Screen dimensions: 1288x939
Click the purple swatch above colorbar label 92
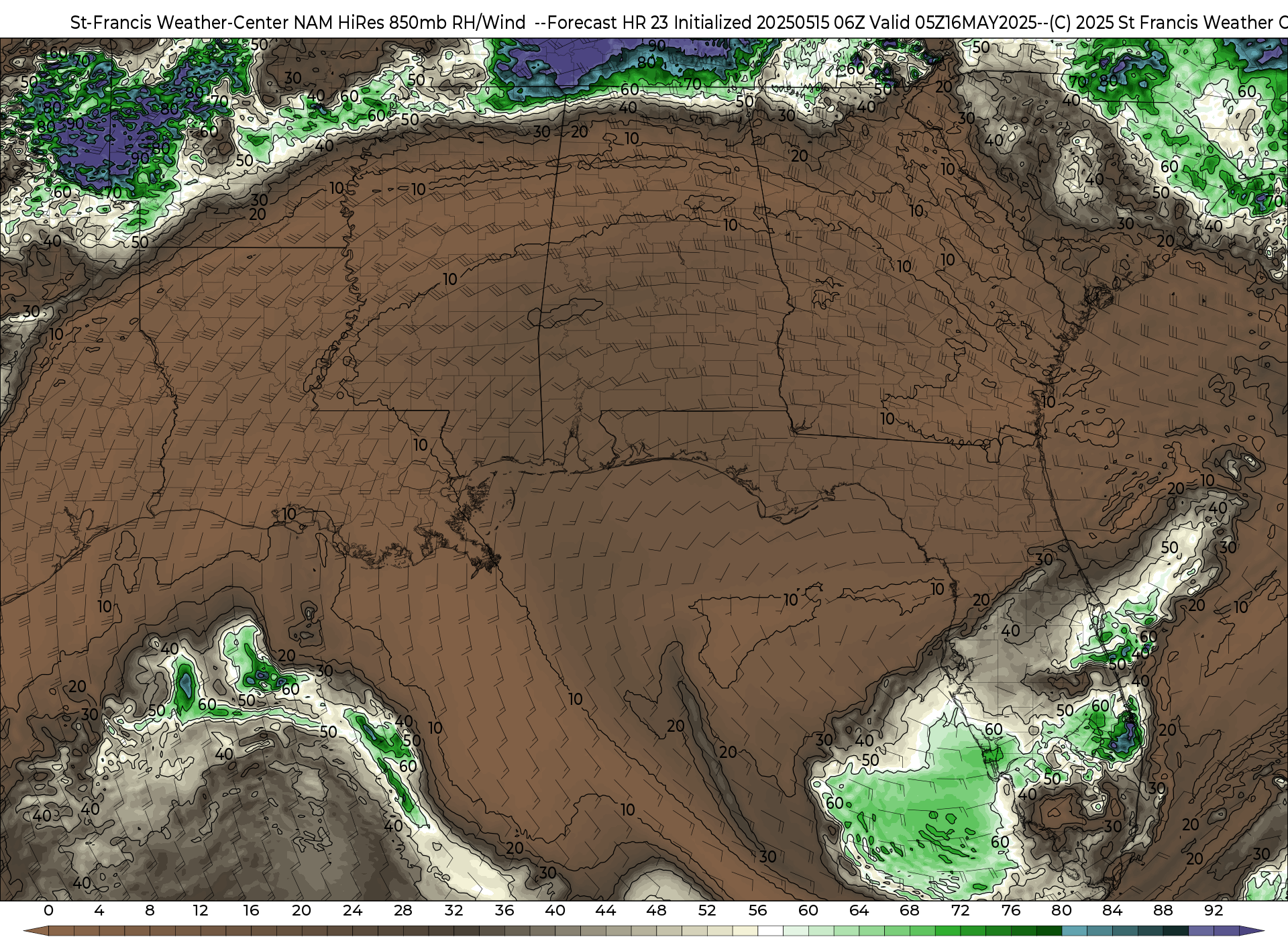pyautogui.click(x=1226, y=931)
